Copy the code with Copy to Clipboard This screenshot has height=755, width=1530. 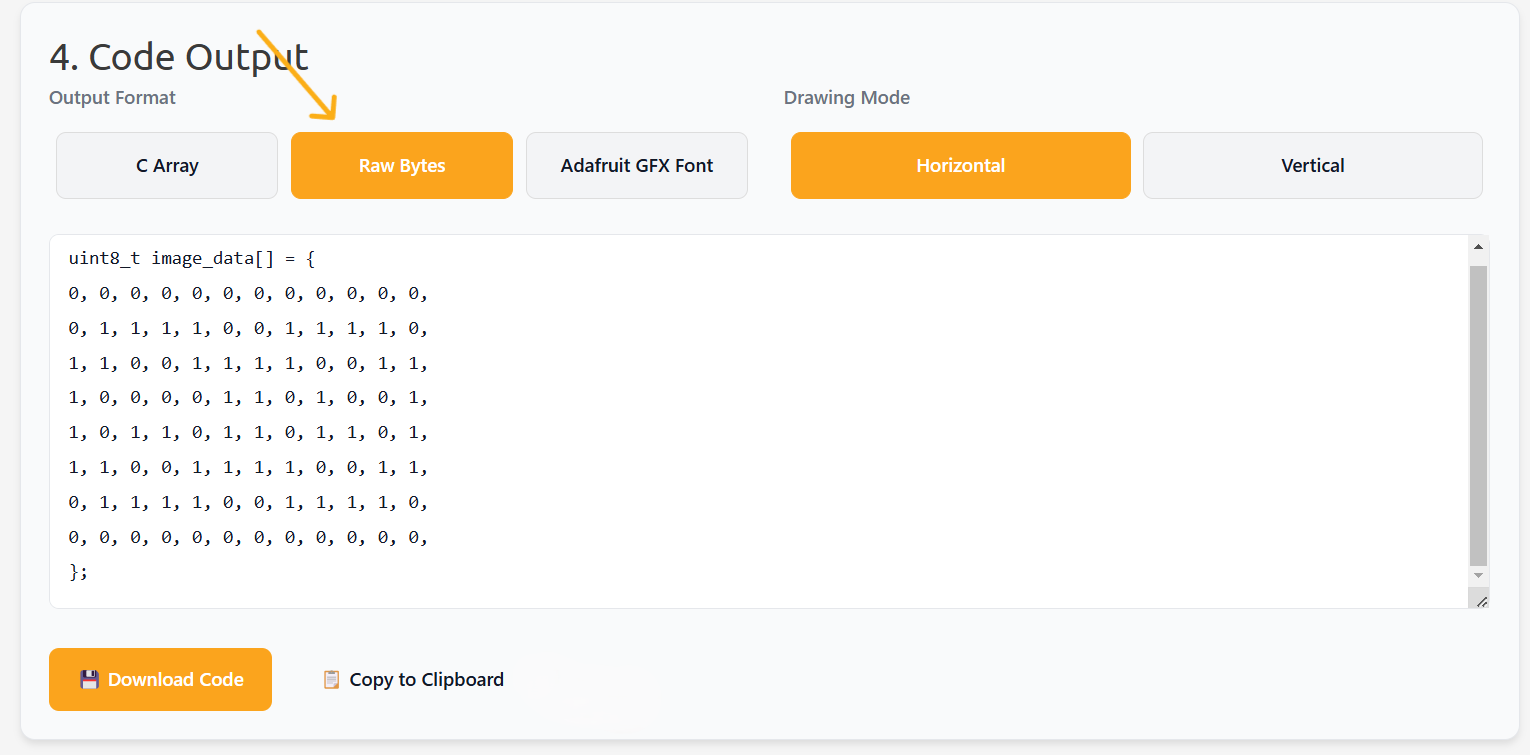point(426,680)
